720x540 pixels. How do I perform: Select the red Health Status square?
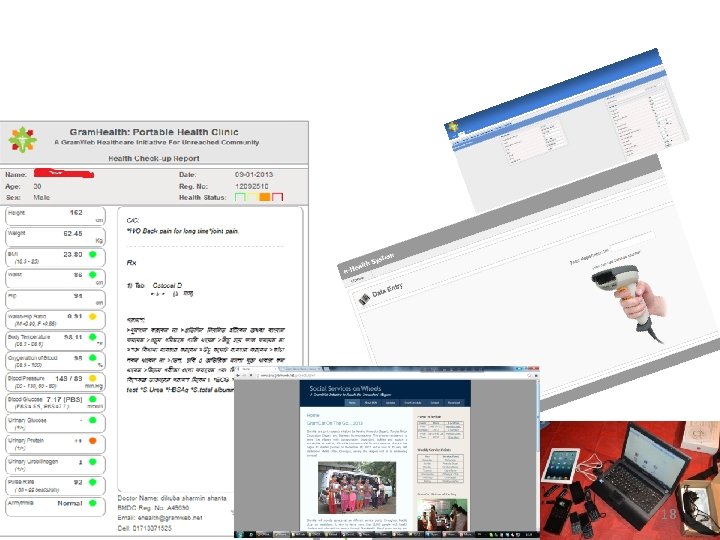(x=277, y=197)
